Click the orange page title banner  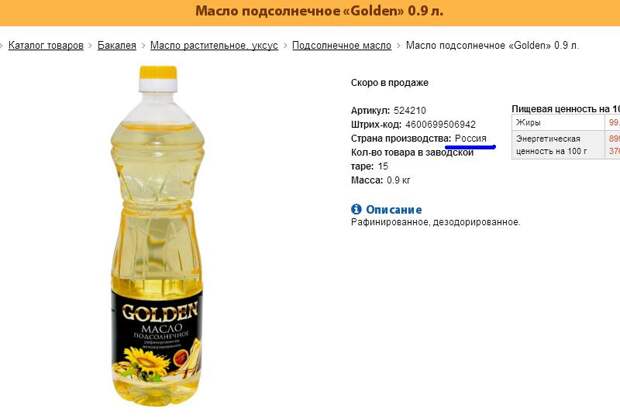click(x=310, y=13)
